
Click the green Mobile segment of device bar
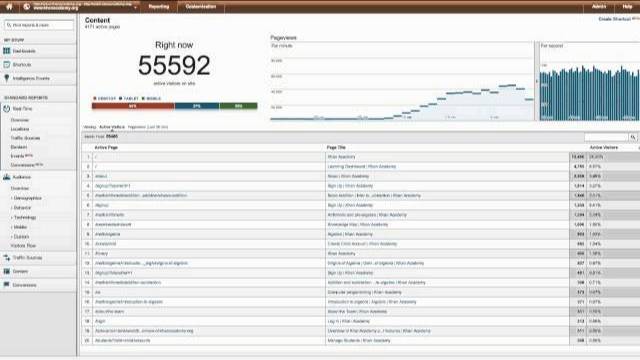coord(238,106)
